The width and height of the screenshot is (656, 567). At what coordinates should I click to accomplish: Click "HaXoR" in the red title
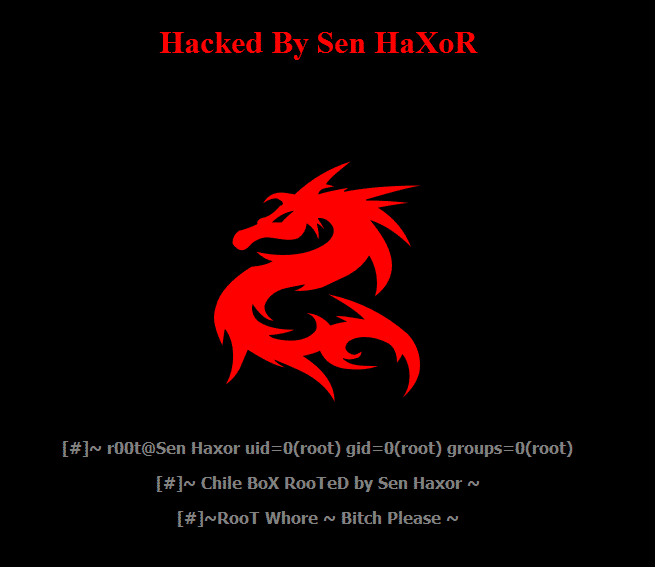pyautogui.click(x=426, y=42)
